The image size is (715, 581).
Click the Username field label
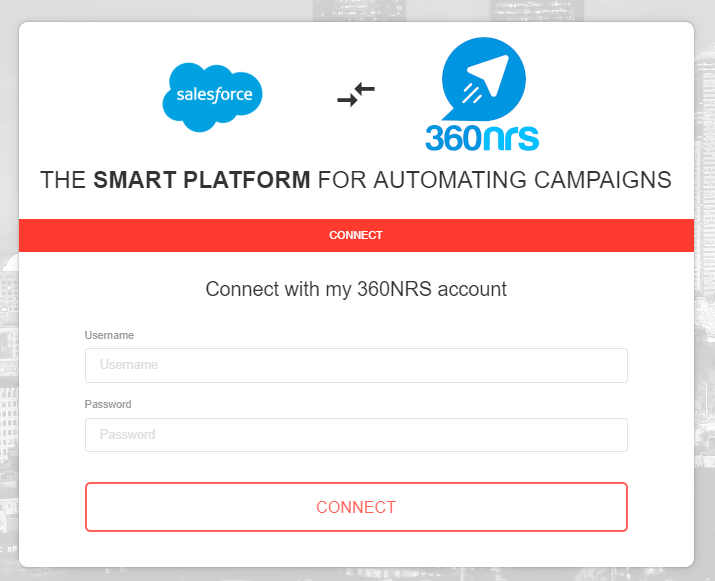[x=109, y=335]
